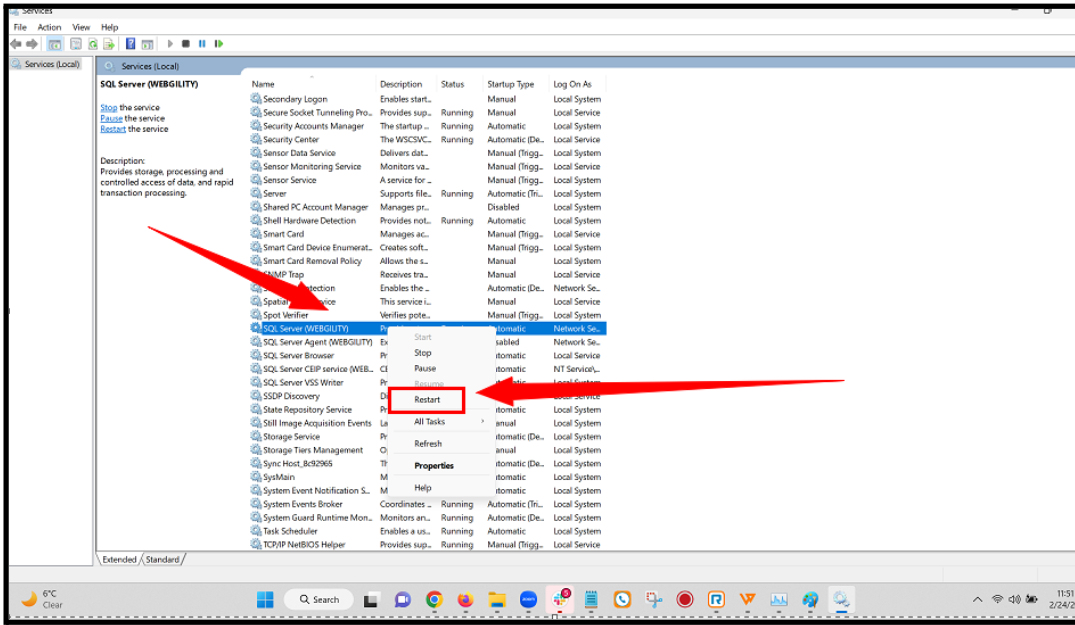Click the volume icon in the system tray
This screenshot has height=625, width=1075.
pyautogui.click(x=1015, y=600)
